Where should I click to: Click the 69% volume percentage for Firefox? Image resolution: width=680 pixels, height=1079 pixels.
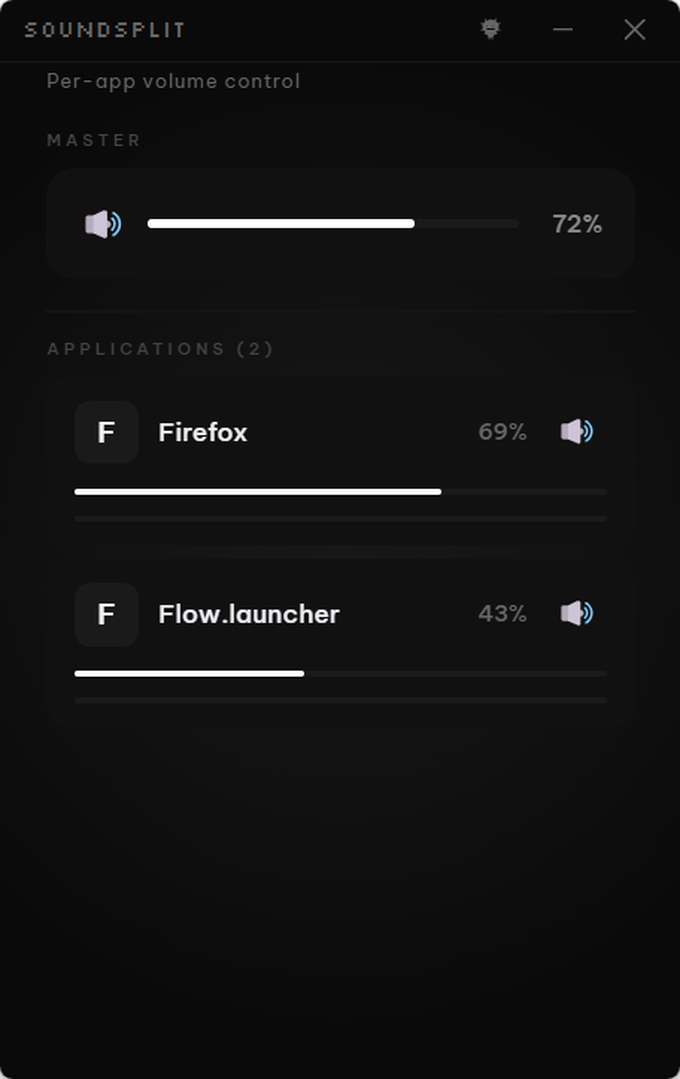click(503, 432)
